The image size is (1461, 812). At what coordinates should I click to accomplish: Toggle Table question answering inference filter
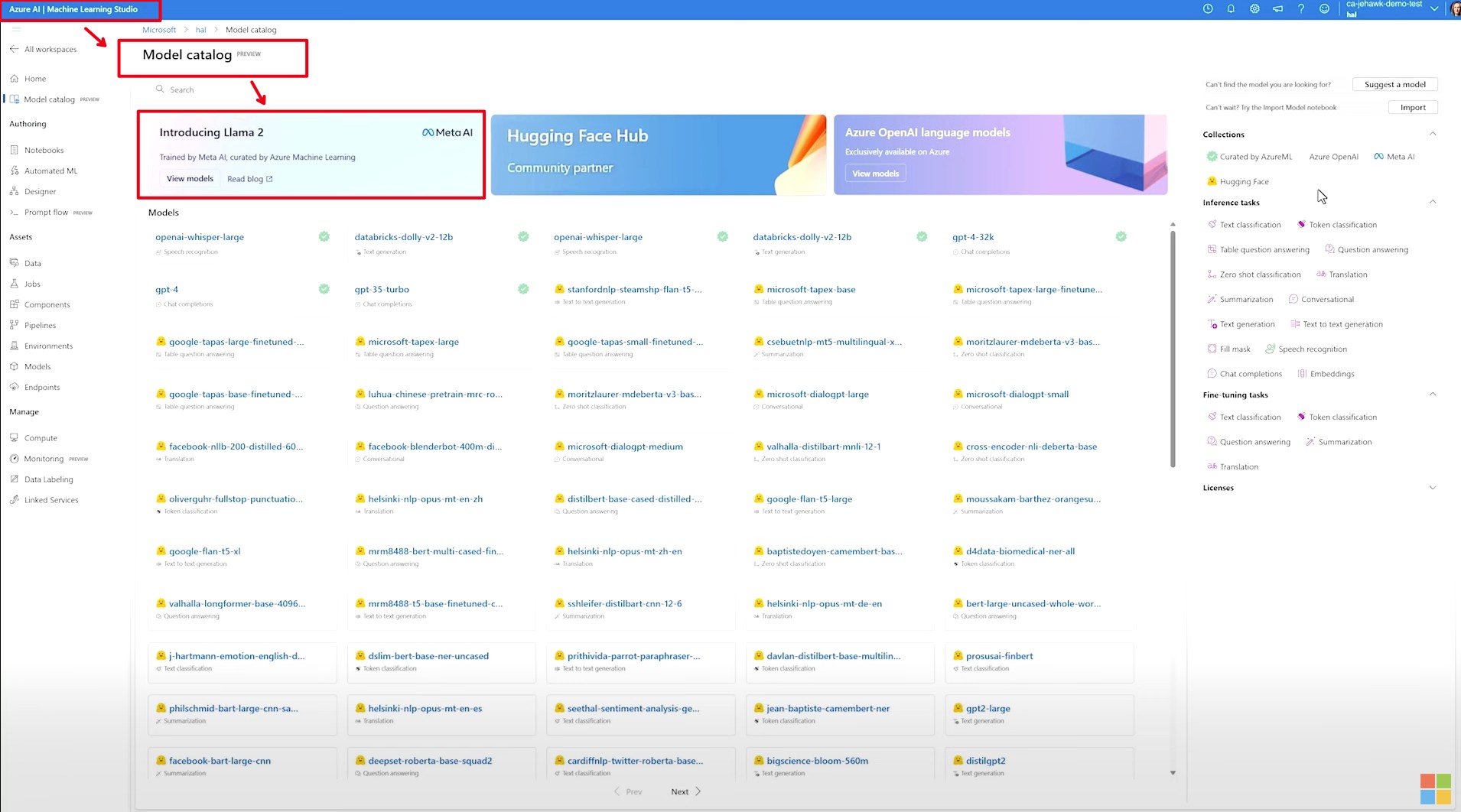click(1258, 250)
